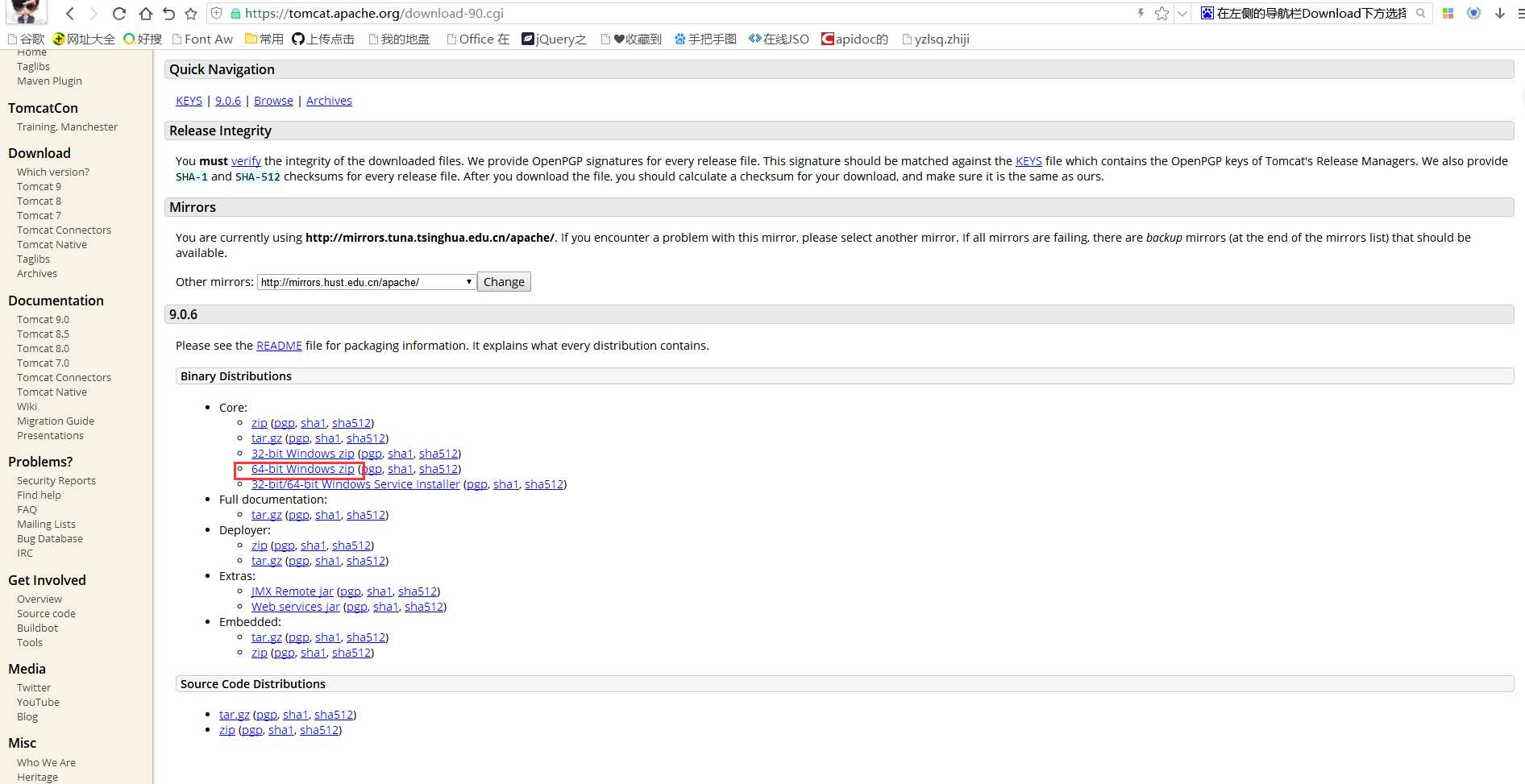Screen dimensions: 1525x784
Task: Reload the page with the refresh icon
Action: (x=119, y=14)
